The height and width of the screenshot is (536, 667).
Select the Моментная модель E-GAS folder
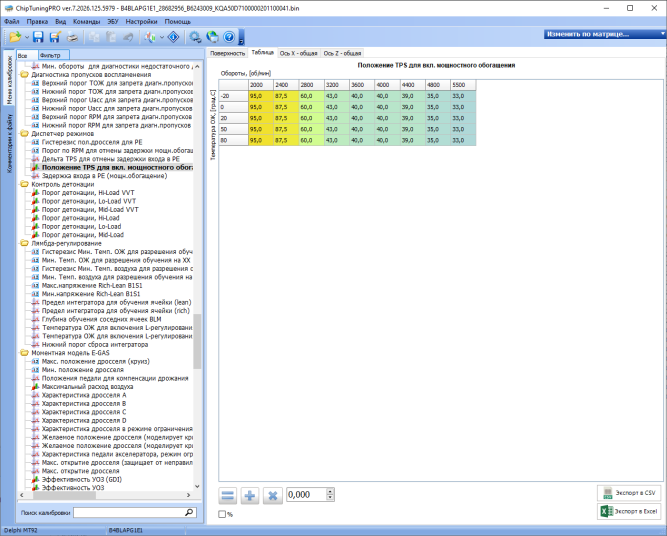70,353
